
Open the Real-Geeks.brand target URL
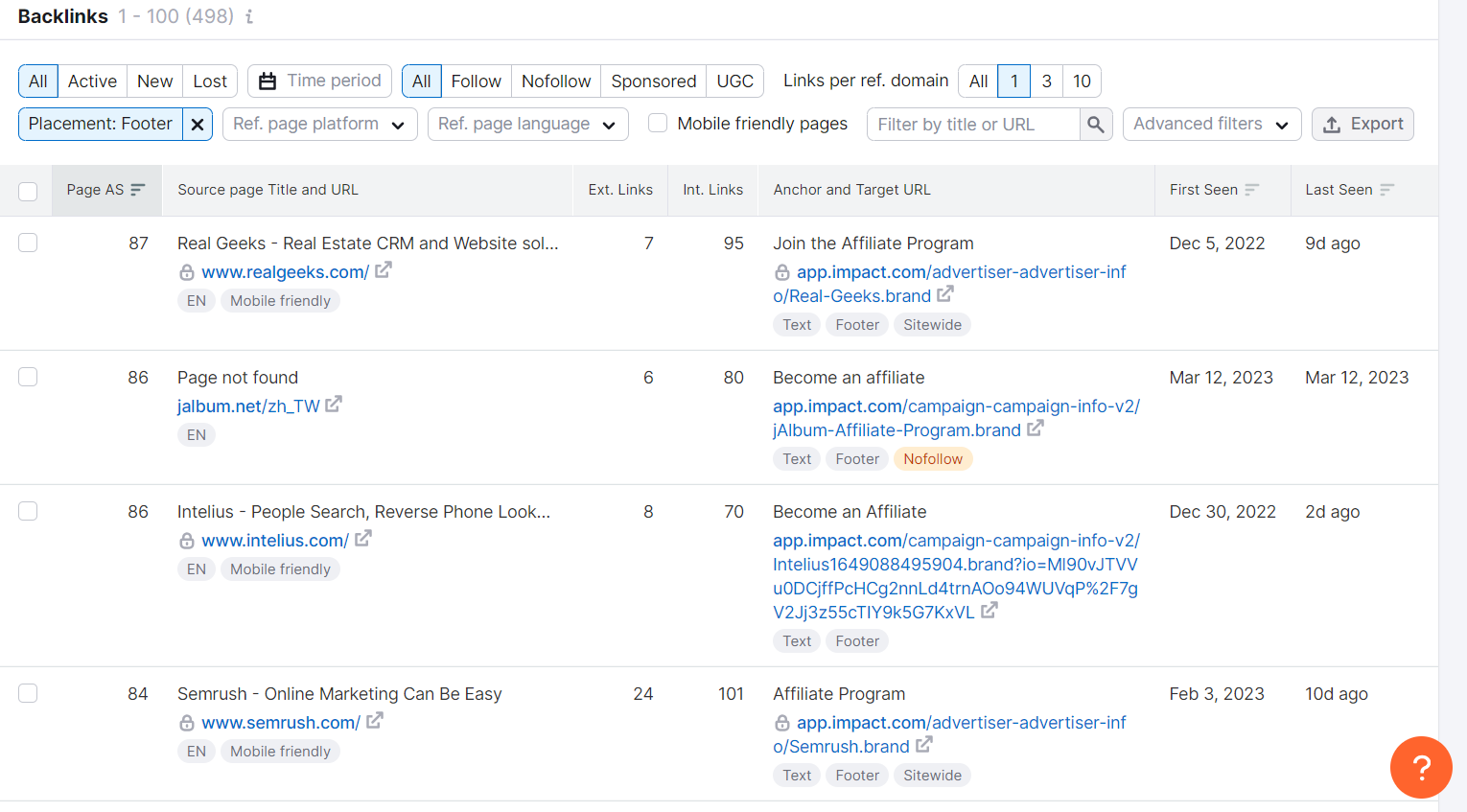pyautogui.click(x=949, y=284)
